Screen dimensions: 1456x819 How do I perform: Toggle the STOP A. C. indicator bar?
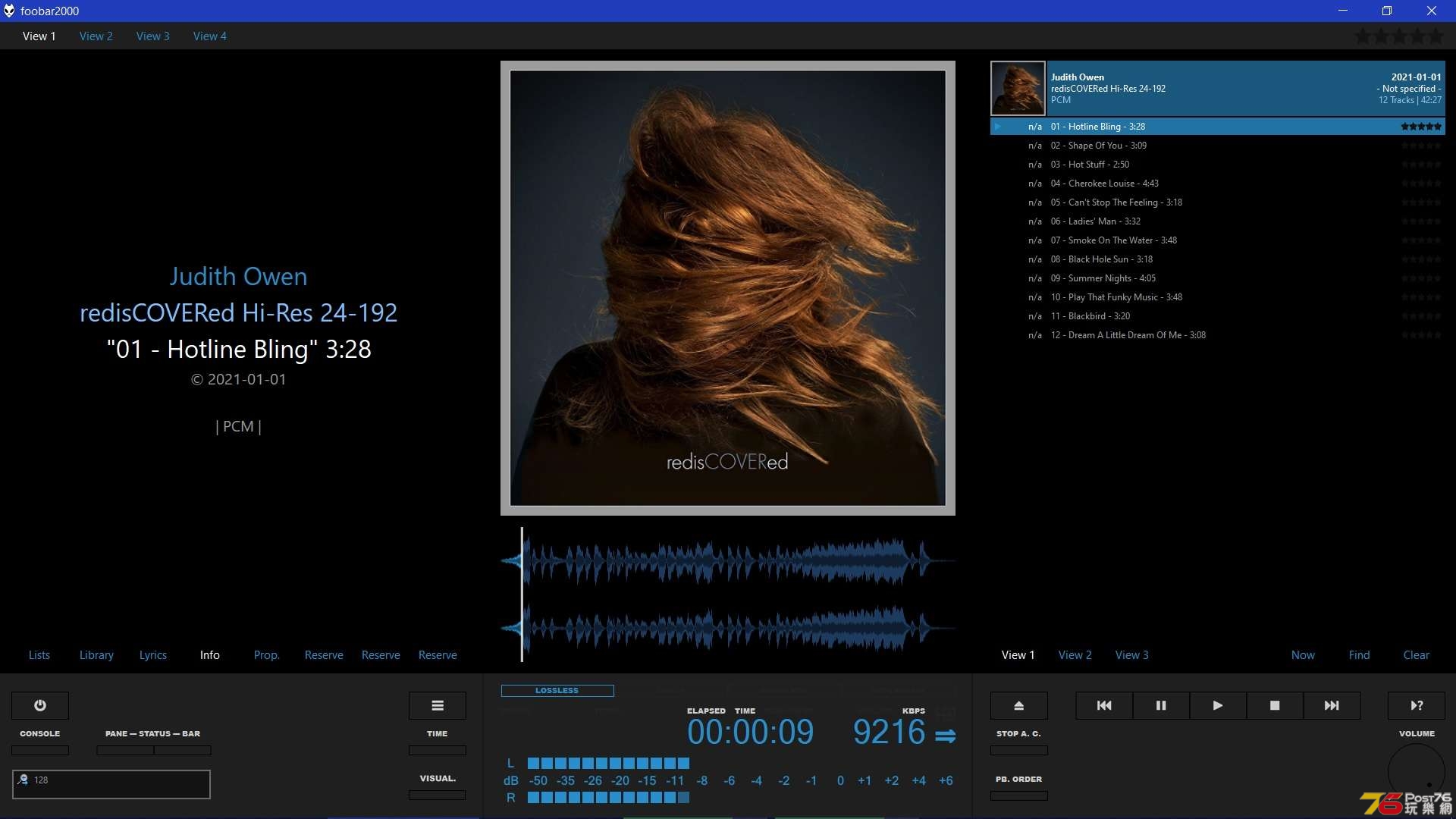(1019, 750)
